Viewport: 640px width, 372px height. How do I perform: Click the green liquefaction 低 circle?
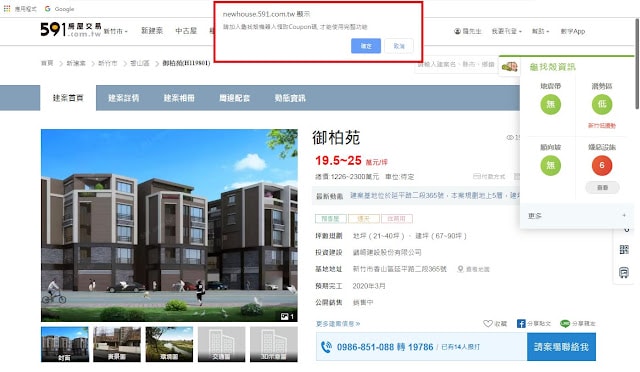[x=602, y=105]
